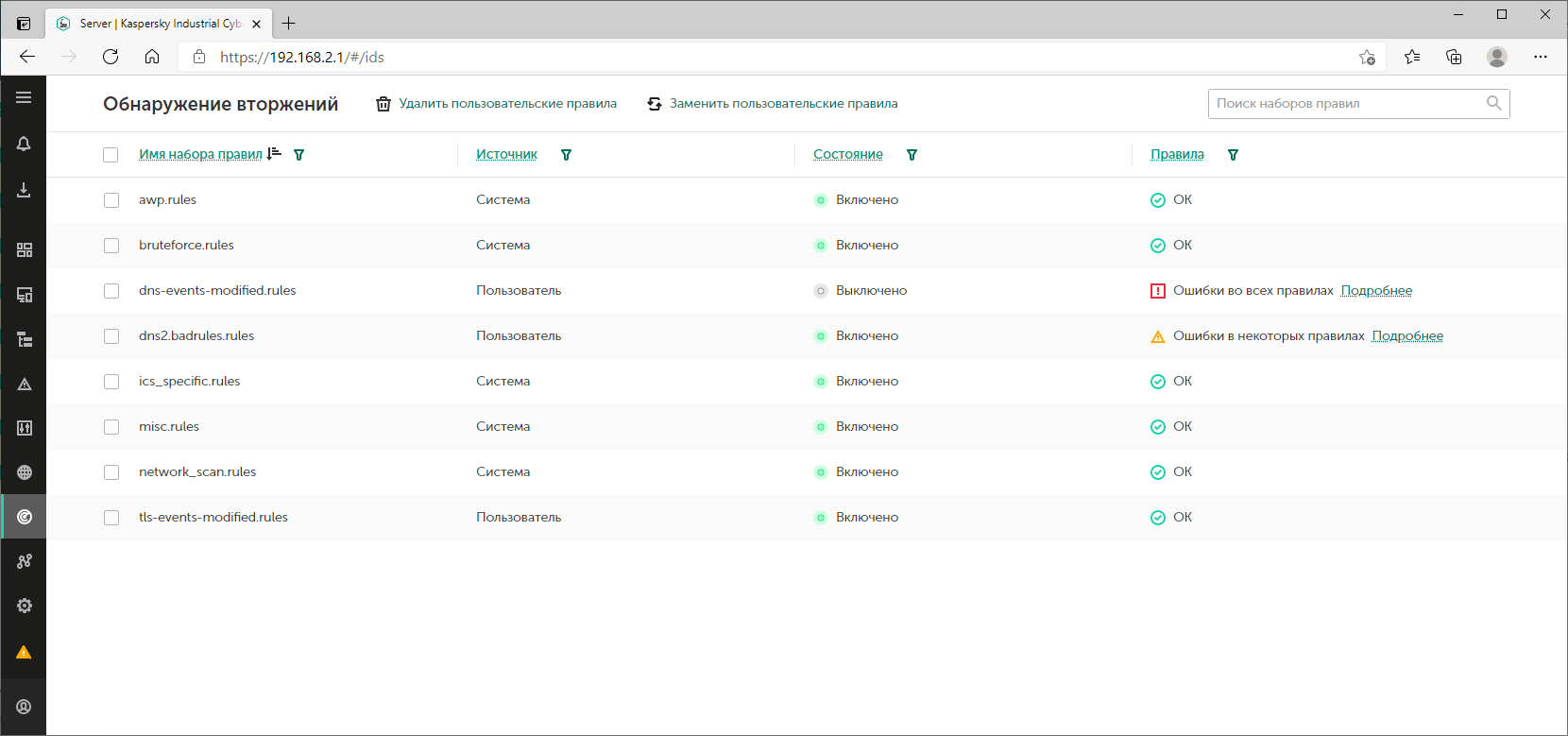1568x736 pixels.
Task: Open browser settings ellipsis menu
Action: pos(1541,57)
